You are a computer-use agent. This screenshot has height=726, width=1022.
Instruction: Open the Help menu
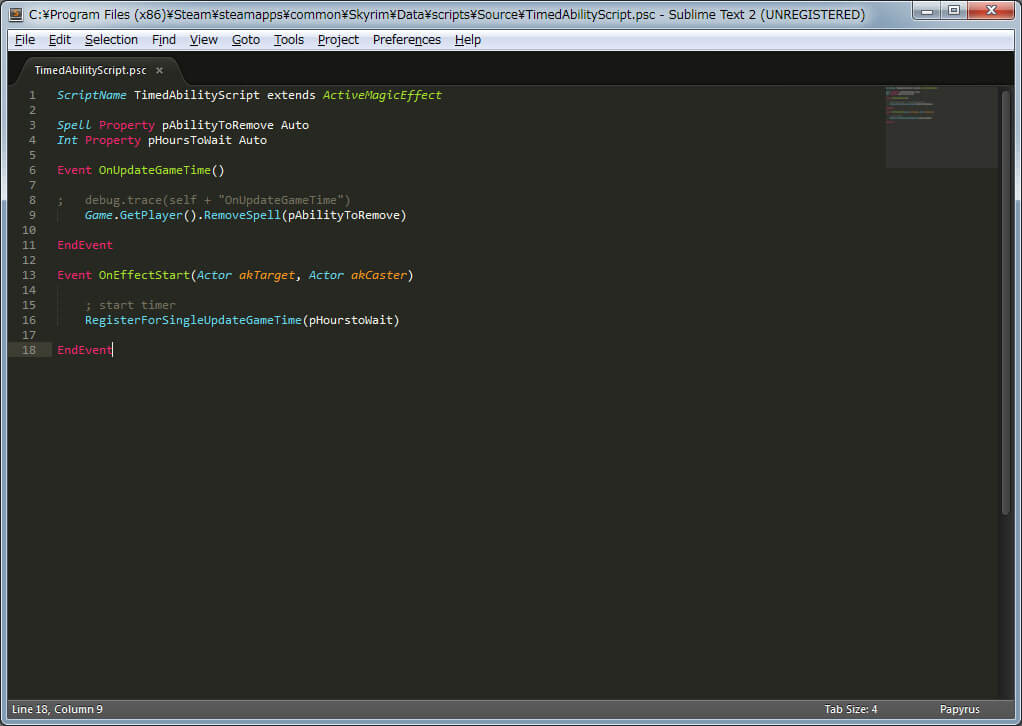tap(468, 40)
